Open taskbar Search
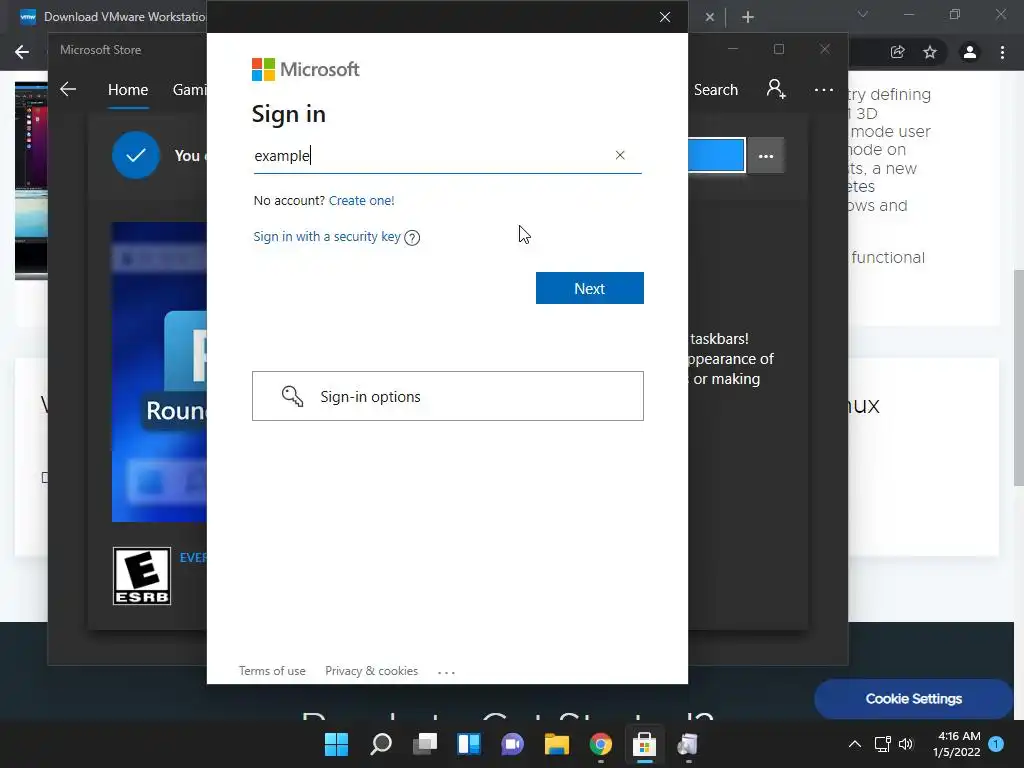 click(381, 744)
